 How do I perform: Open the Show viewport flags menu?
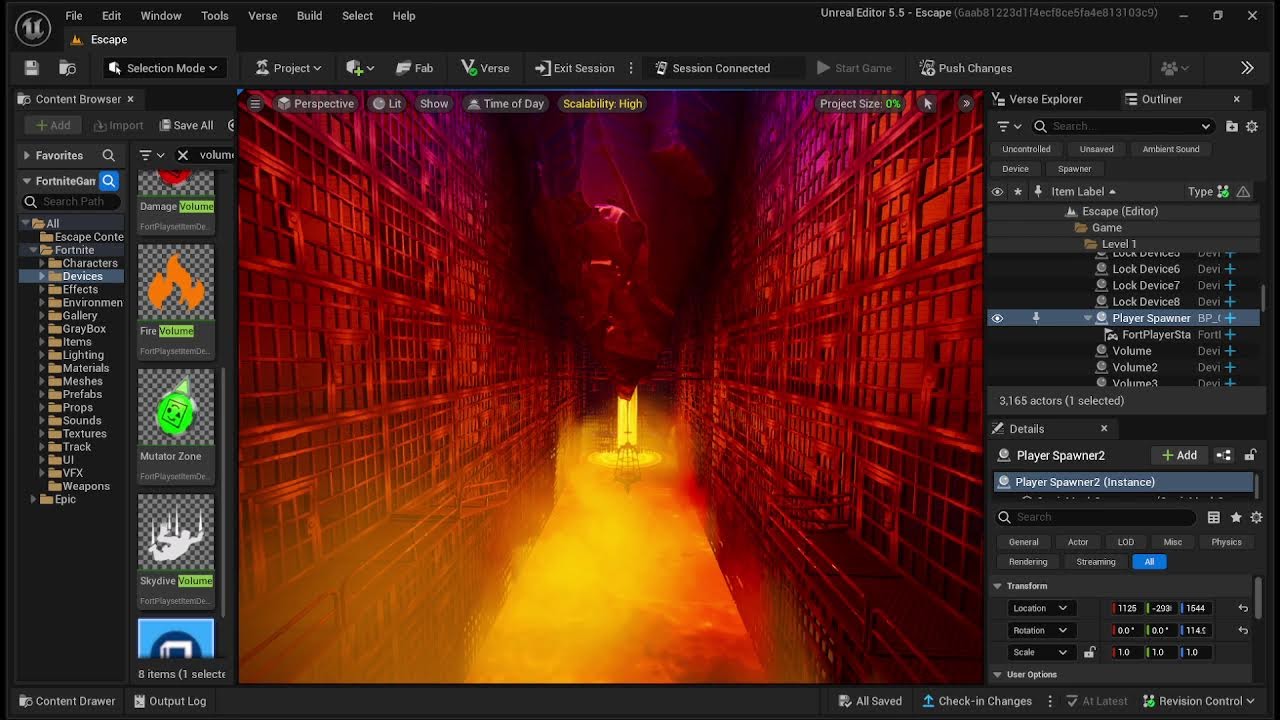434,104
